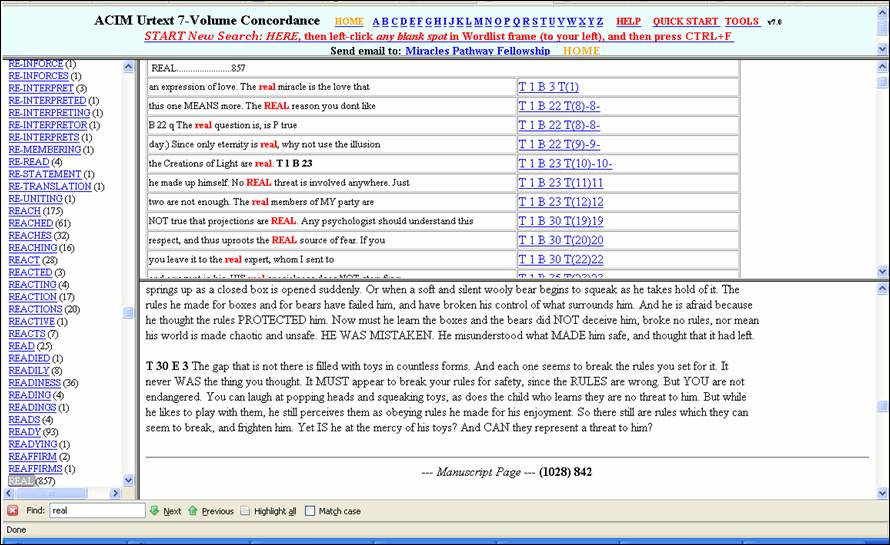Image resolution: width=890 pixels, height=545 pixels.
Task: Click inside the Find text field
Action: click(x=96, y=511)
